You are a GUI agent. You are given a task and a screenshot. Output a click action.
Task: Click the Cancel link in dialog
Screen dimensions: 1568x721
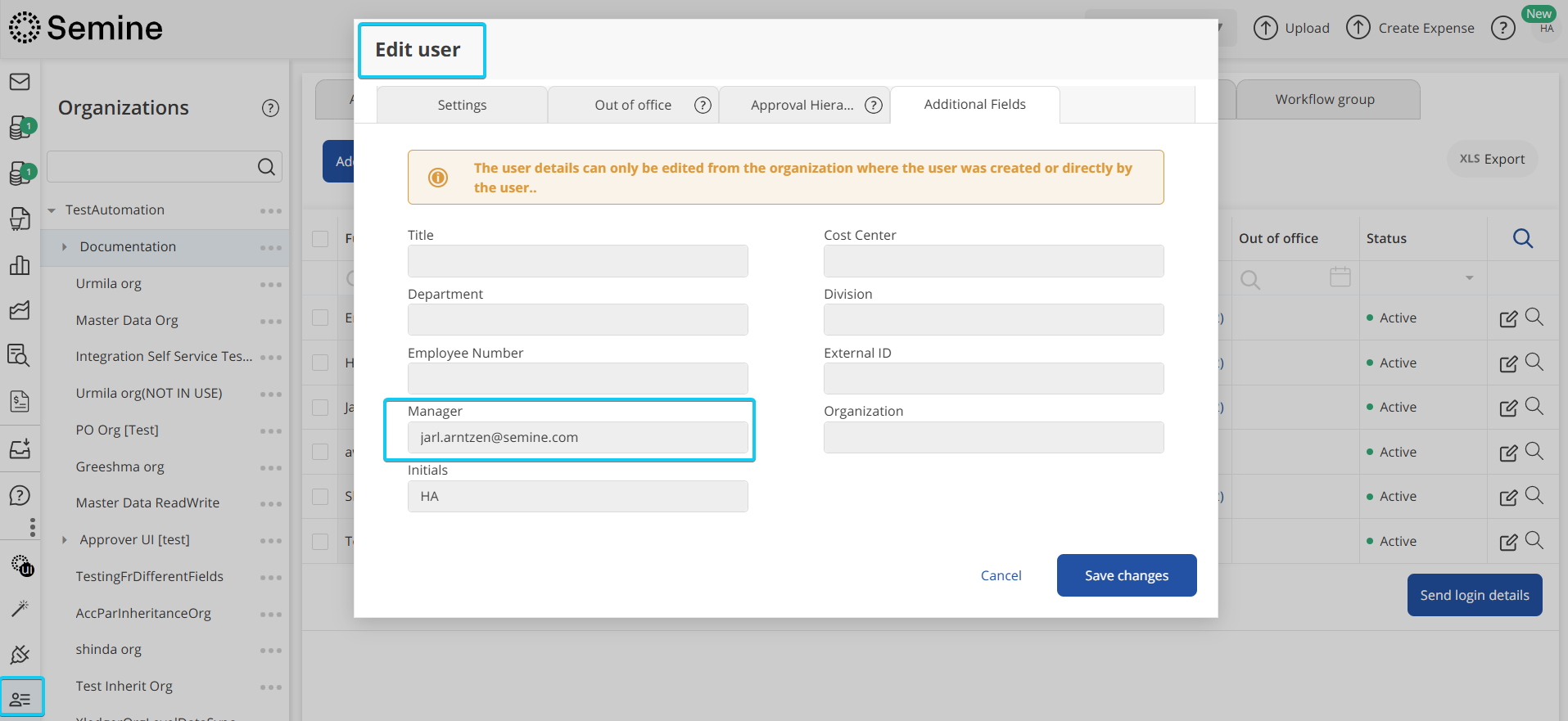(1001, 575)
